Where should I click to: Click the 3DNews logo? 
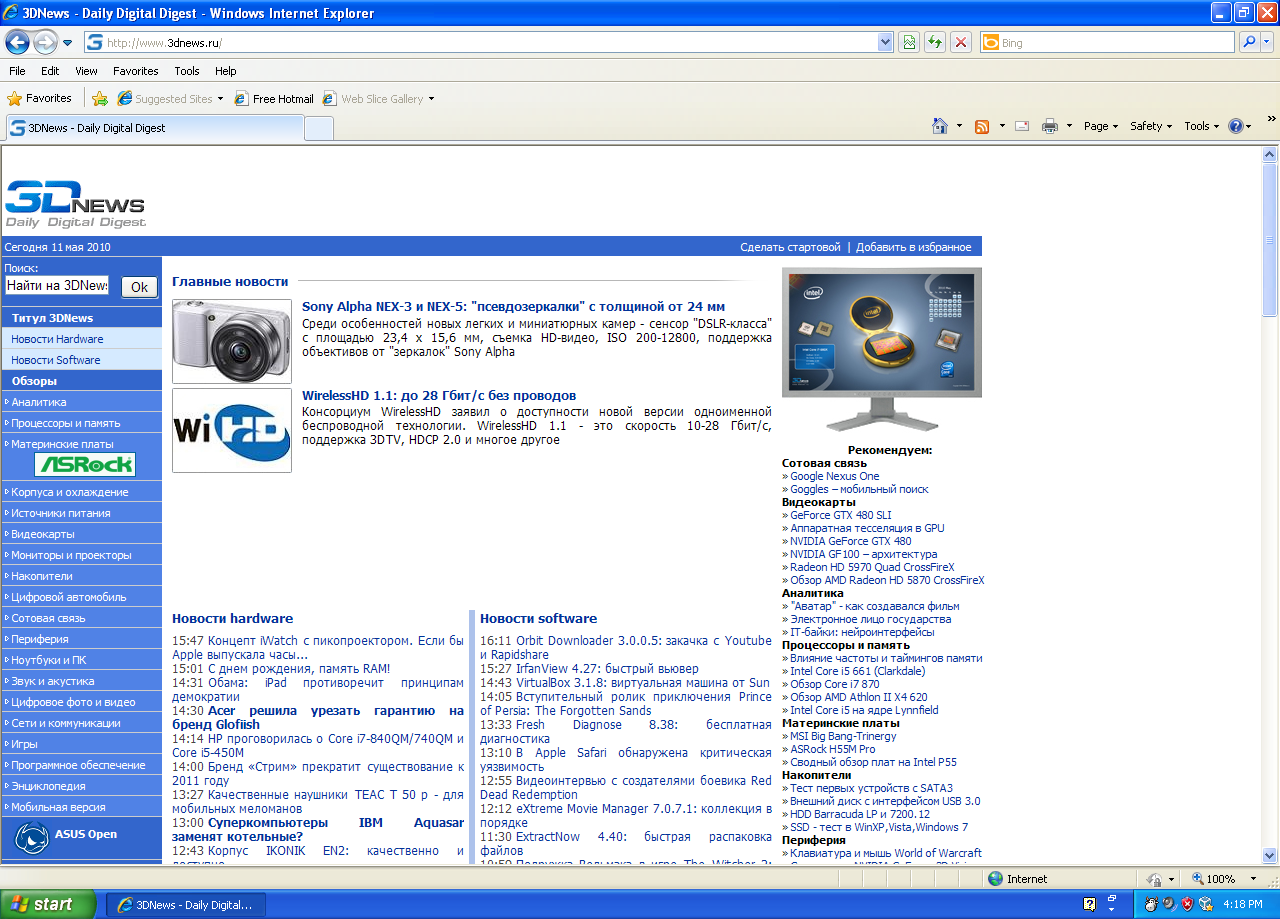(75, 203)
